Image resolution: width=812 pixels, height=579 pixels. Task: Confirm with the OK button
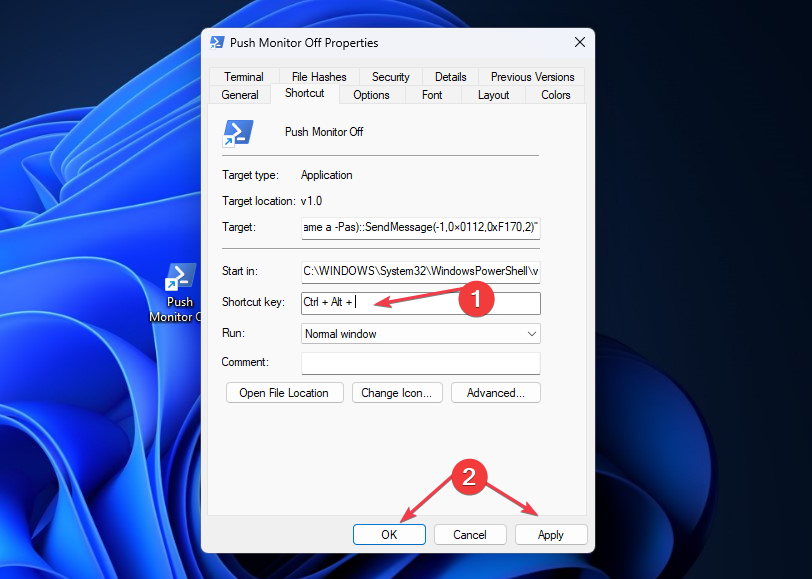coord(389,534)
